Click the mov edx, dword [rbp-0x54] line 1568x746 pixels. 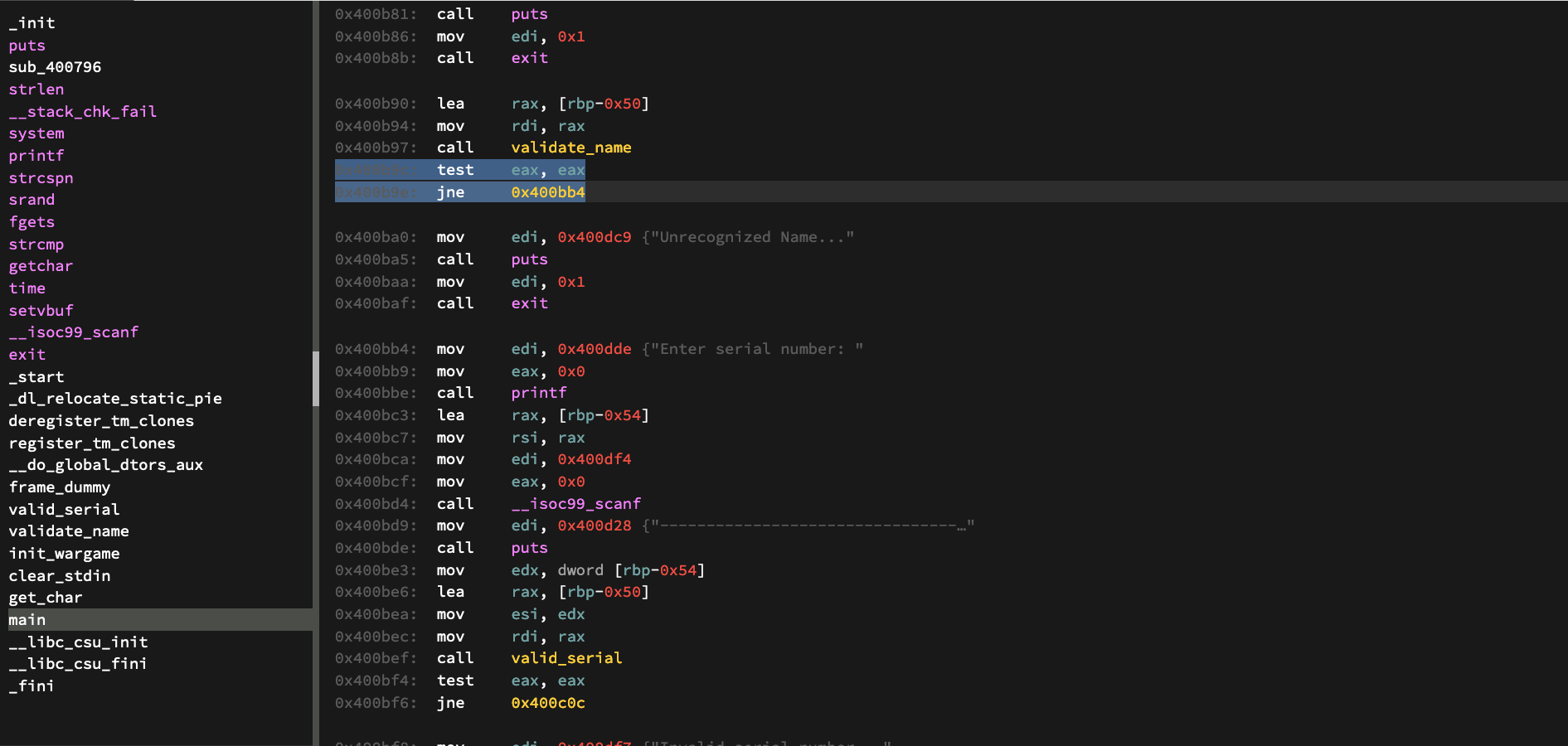coord(520,570)
